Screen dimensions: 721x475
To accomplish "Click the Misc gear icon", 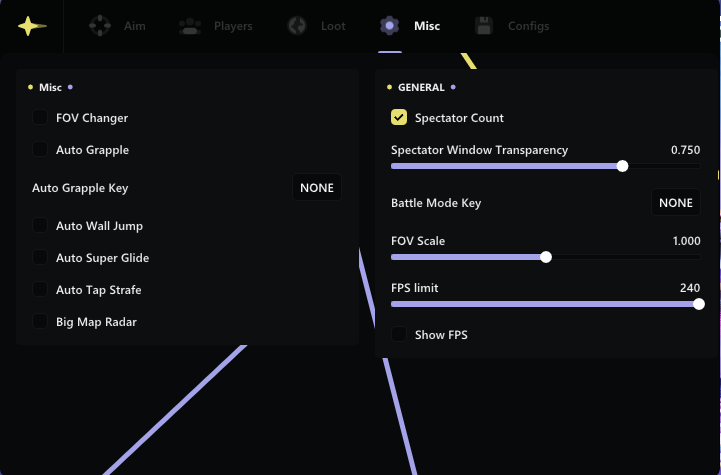I will pyautogui.click(x=390, y=26).
